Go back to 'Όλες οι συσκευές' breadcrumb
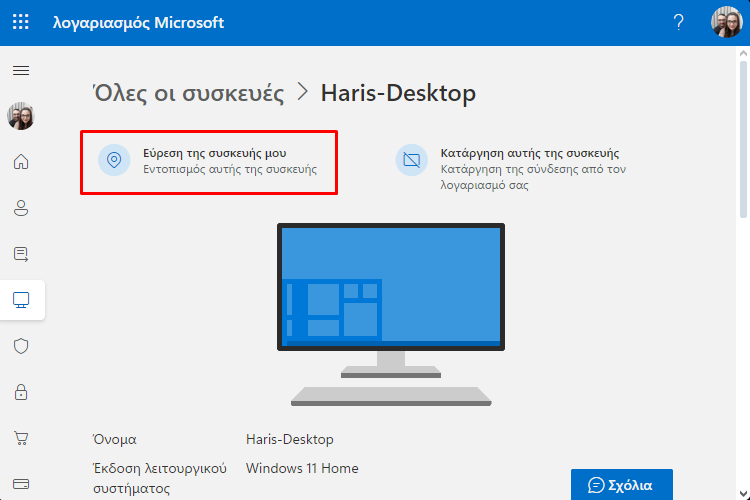Image resolution: width=750 pixels, height=500 pixels. 188,93
